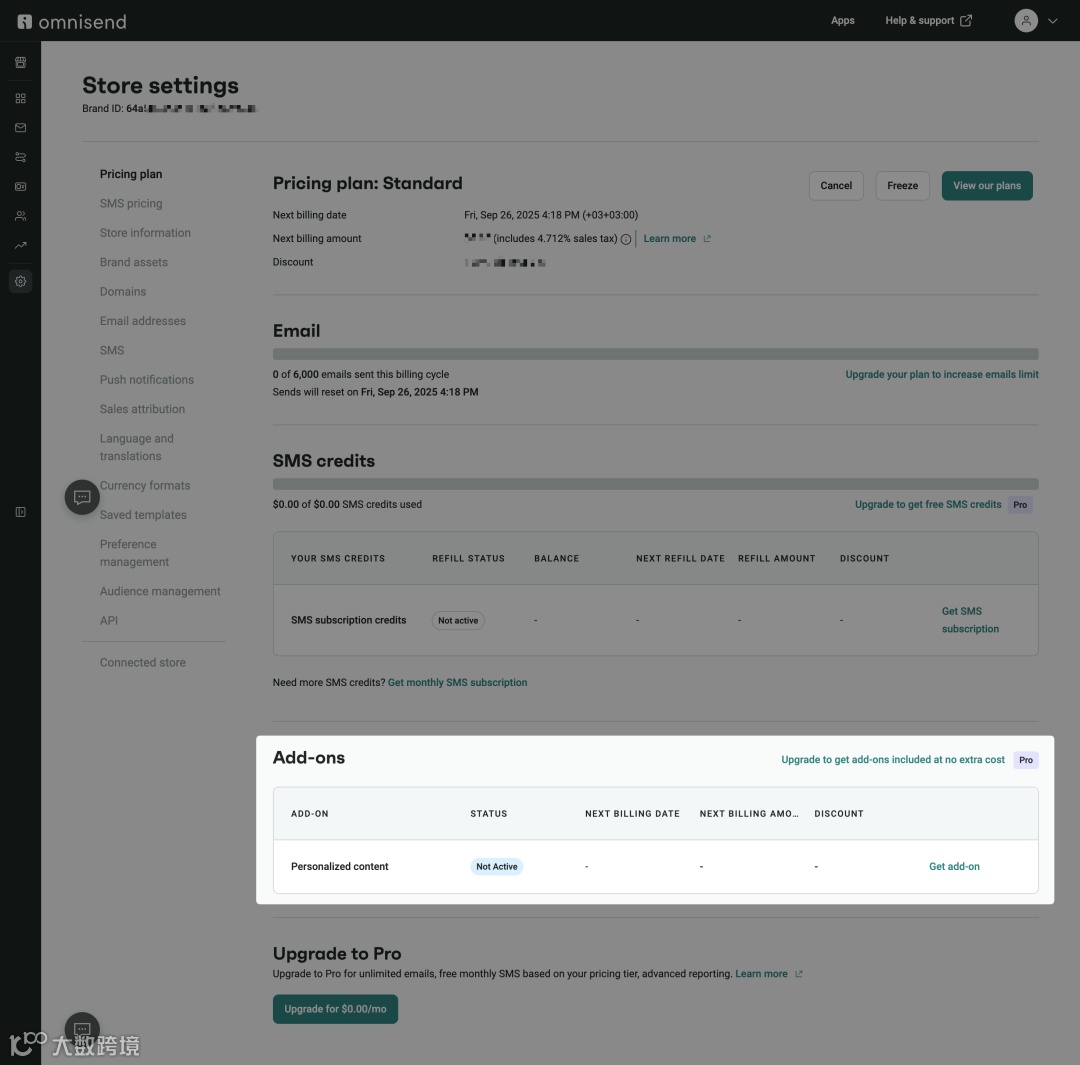The height and width of the screenshot is (1065, 1080).
Task: Open Brand assets settings
Action: click(134, 262)
